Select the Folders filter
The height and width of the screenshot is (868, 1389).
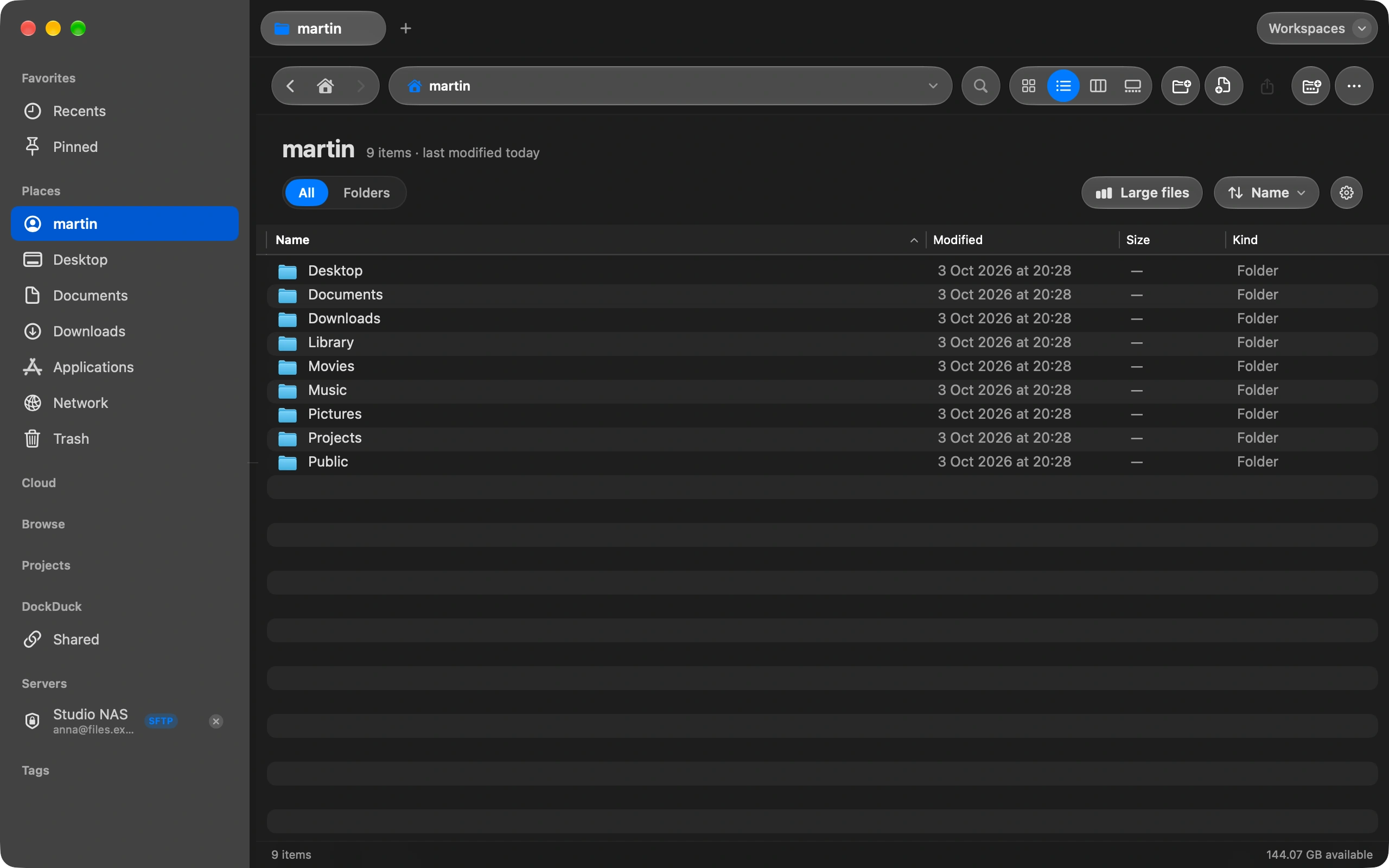click(366, 193)
